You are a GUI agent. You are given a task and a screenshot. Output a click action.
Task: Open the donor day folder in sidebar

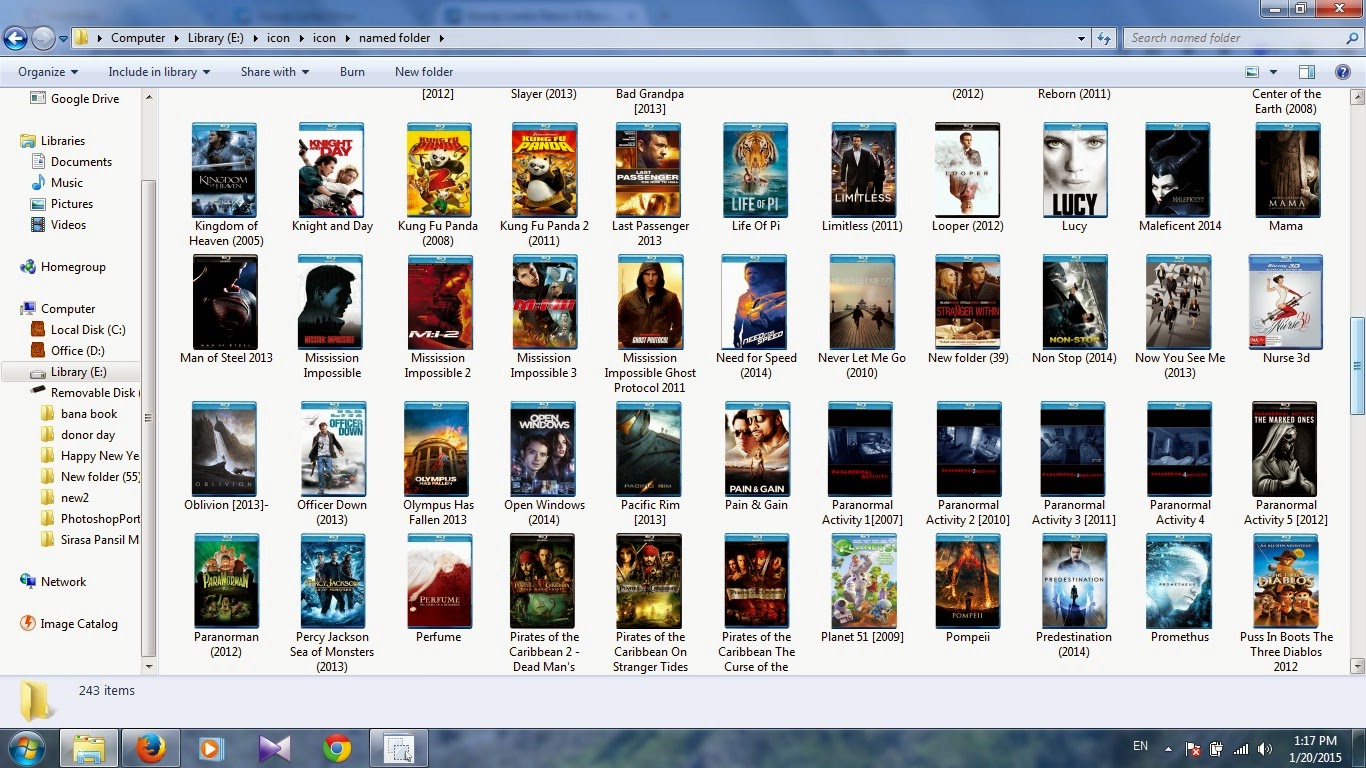[x=88, y=435]
